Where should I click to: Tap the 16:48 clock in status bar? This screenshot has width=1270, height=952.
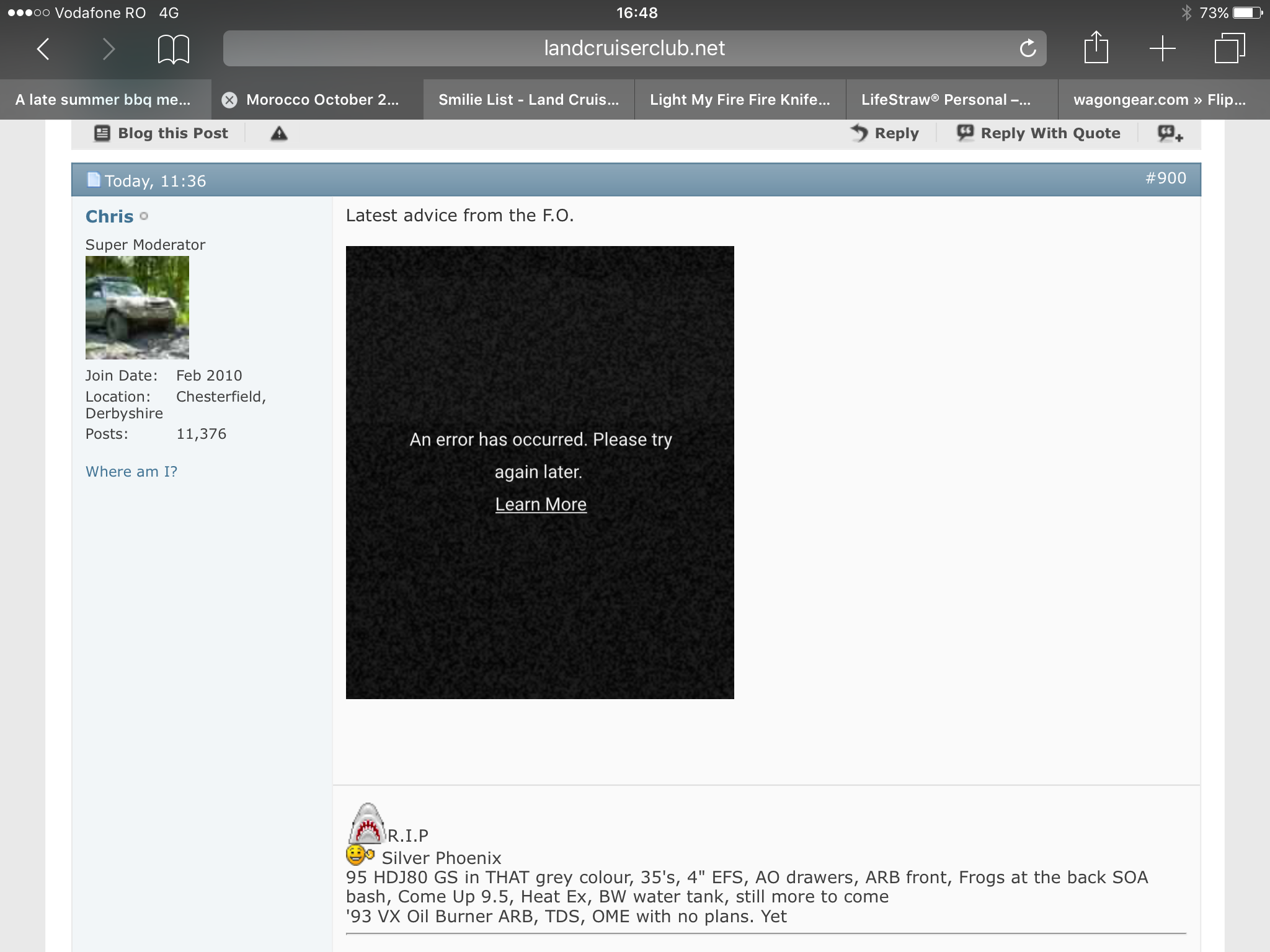[x=637, y=12]
